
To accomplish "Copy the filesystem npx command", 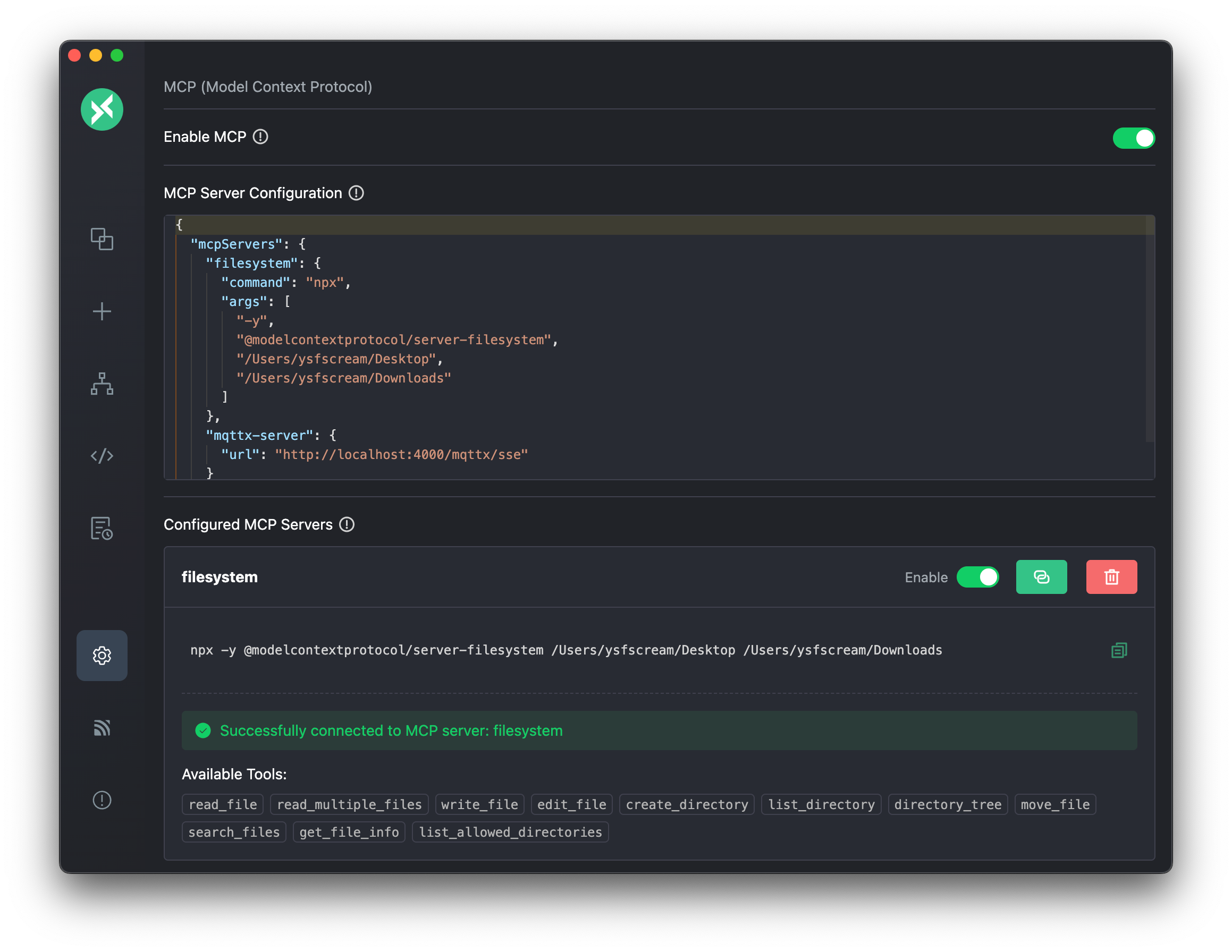I will click(x=1119, y=650).
